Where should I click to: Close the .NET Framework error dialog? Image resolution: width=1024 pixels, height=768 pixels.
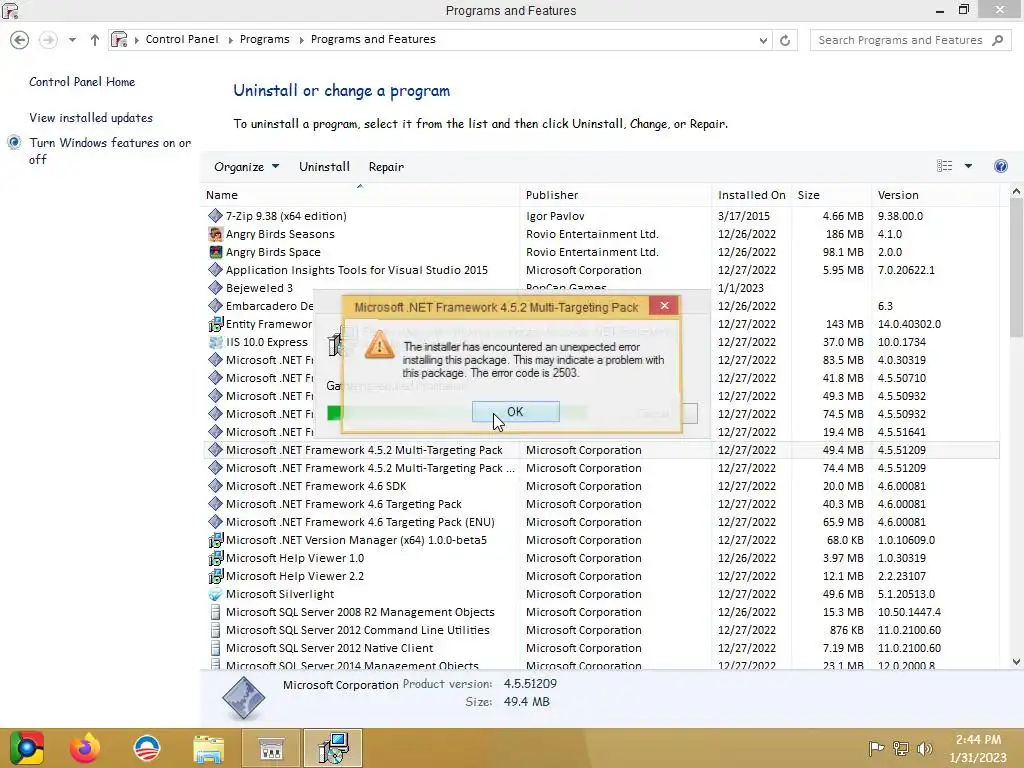664,306
